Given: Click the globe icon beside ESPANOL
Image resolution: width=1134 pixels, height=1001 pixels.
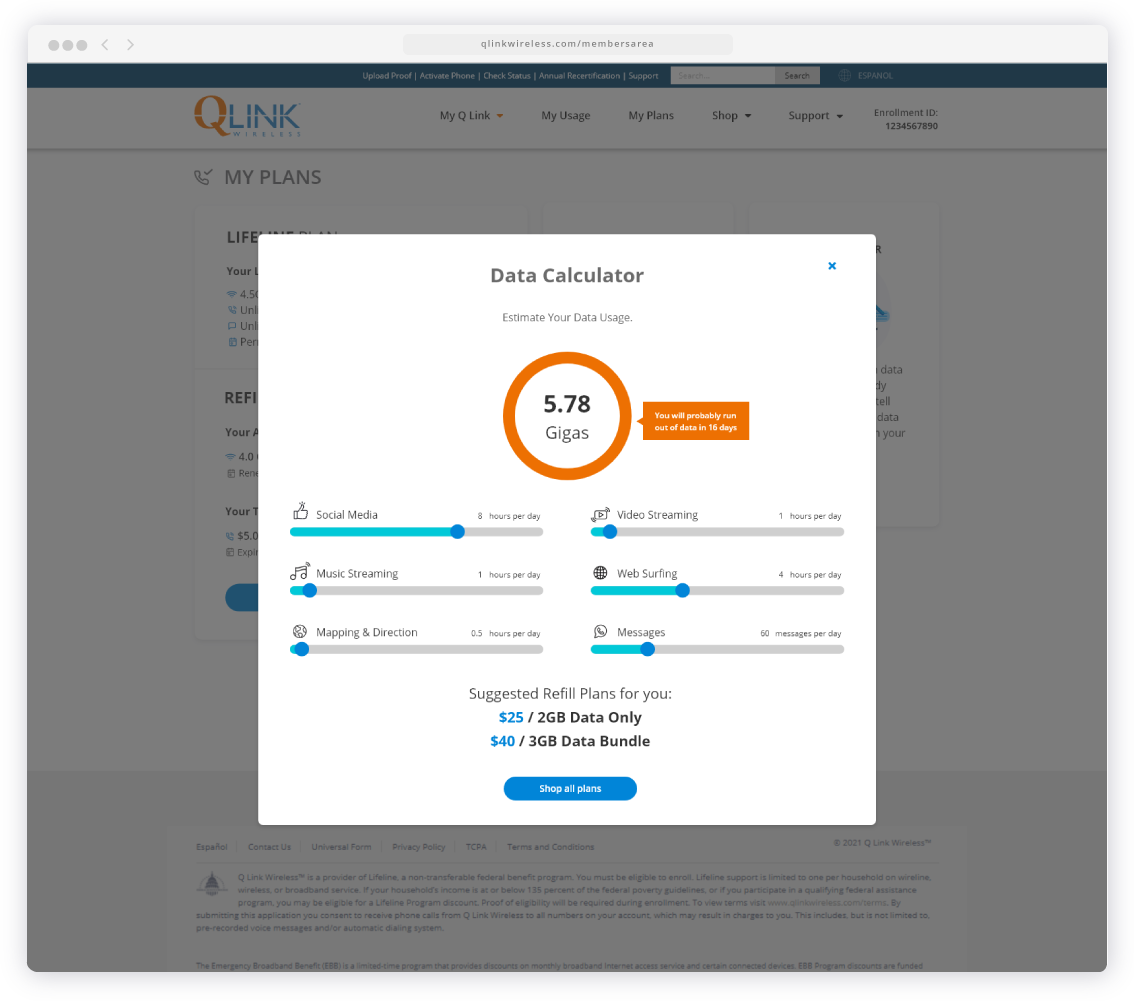Looking at the screenshot, I should click(x=845, y=75).
